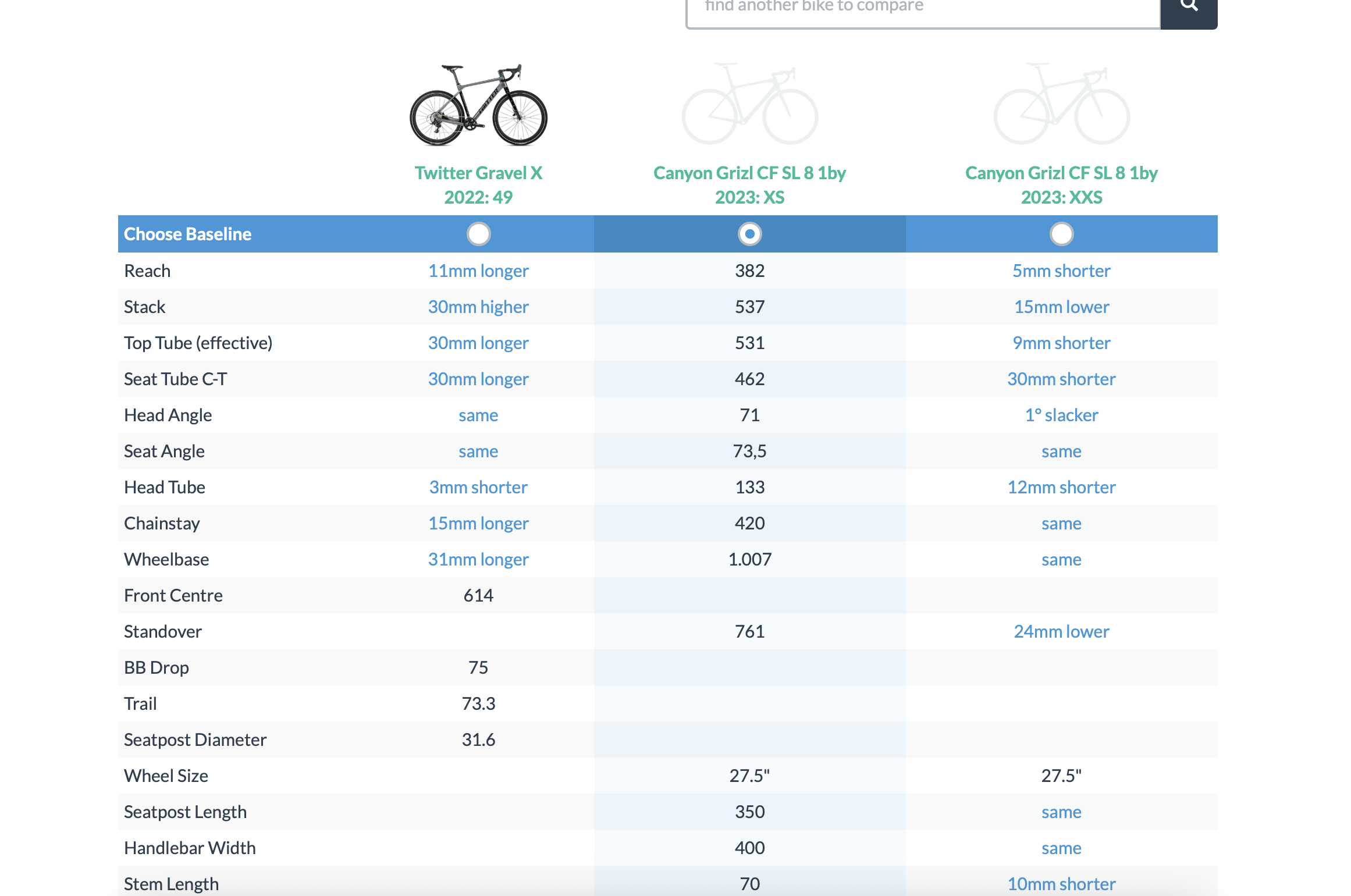Click the Stack value 537

[750, 307]
